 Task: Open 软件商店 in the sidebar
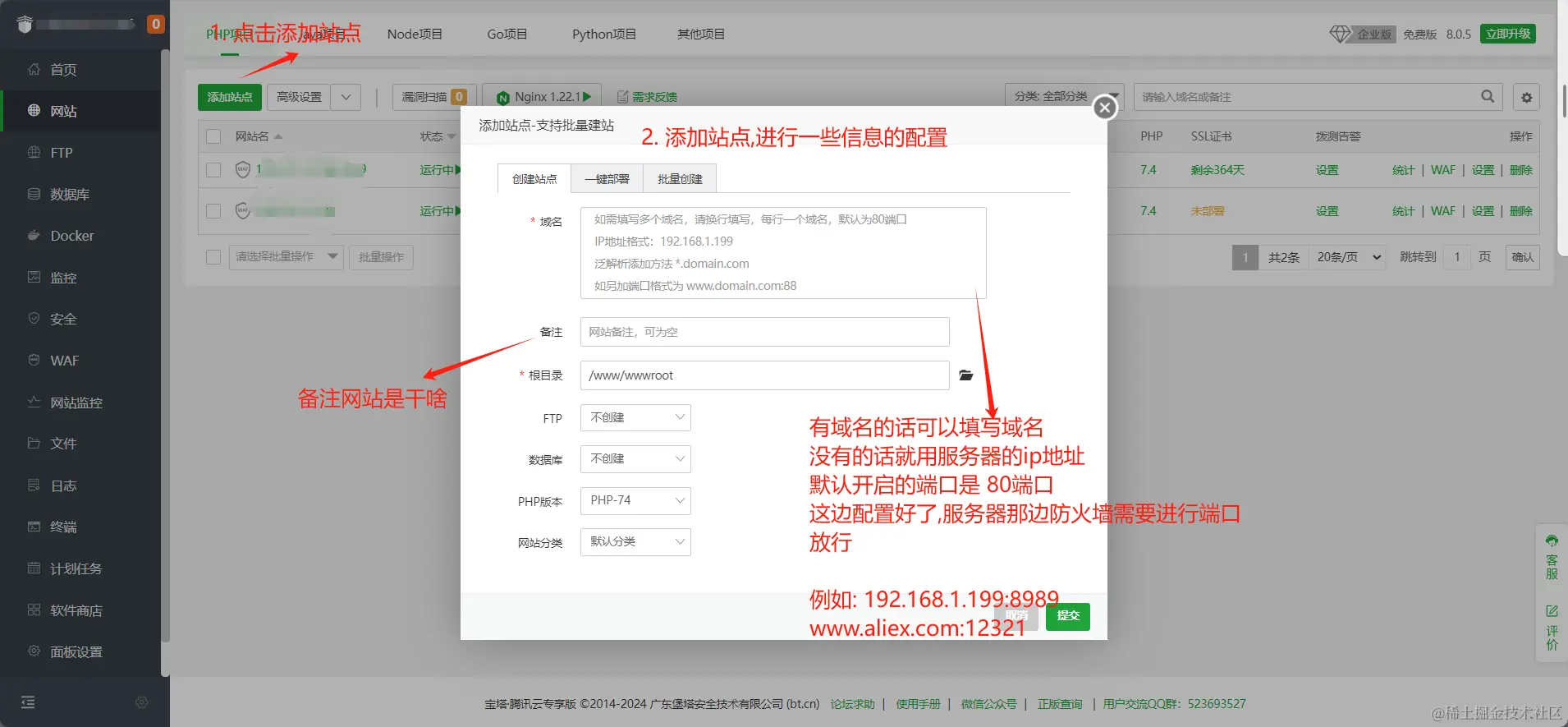(76, 610)
